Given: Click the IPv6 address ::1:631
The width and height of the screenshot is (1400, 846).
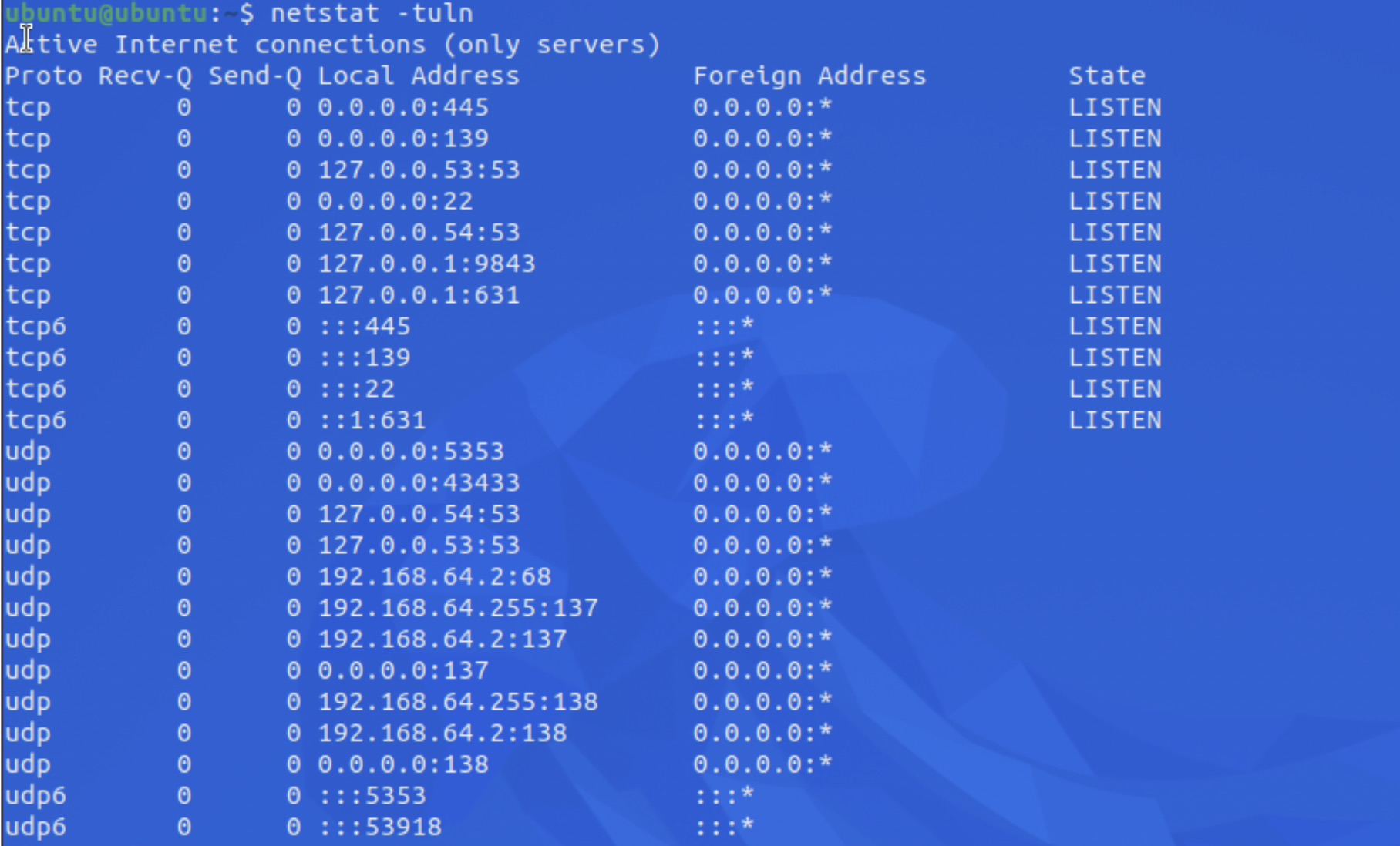Looking at the screenshot, I should tap(372, 420).
